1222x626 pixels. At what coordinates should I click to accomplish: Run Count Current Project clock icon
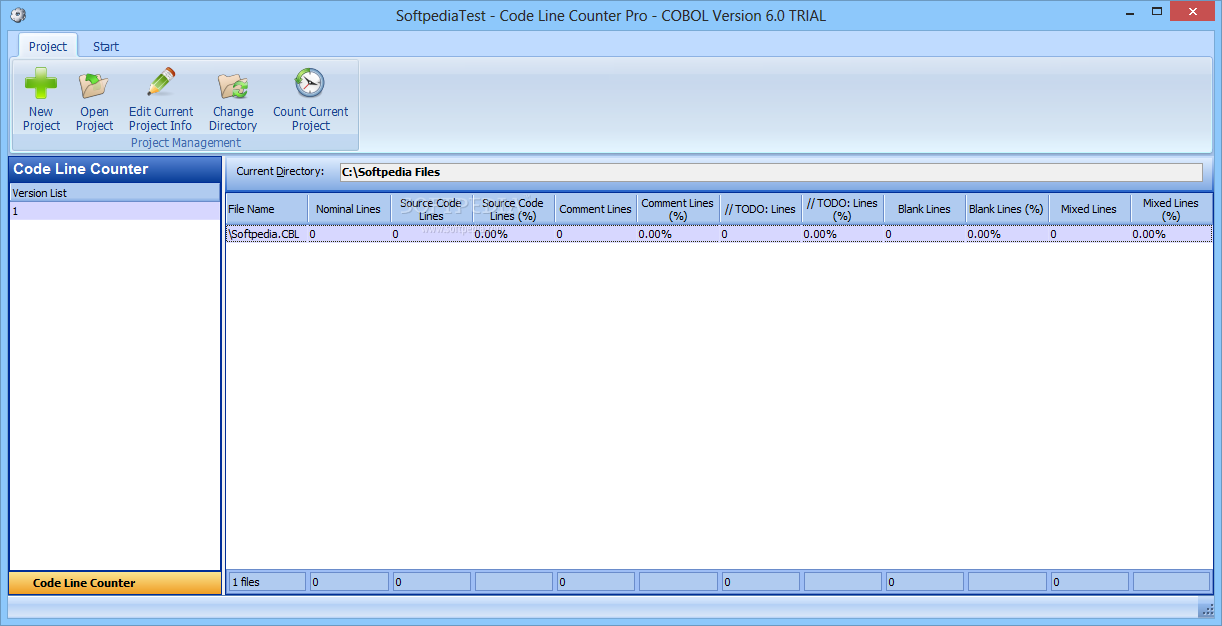tap(310, 84)
